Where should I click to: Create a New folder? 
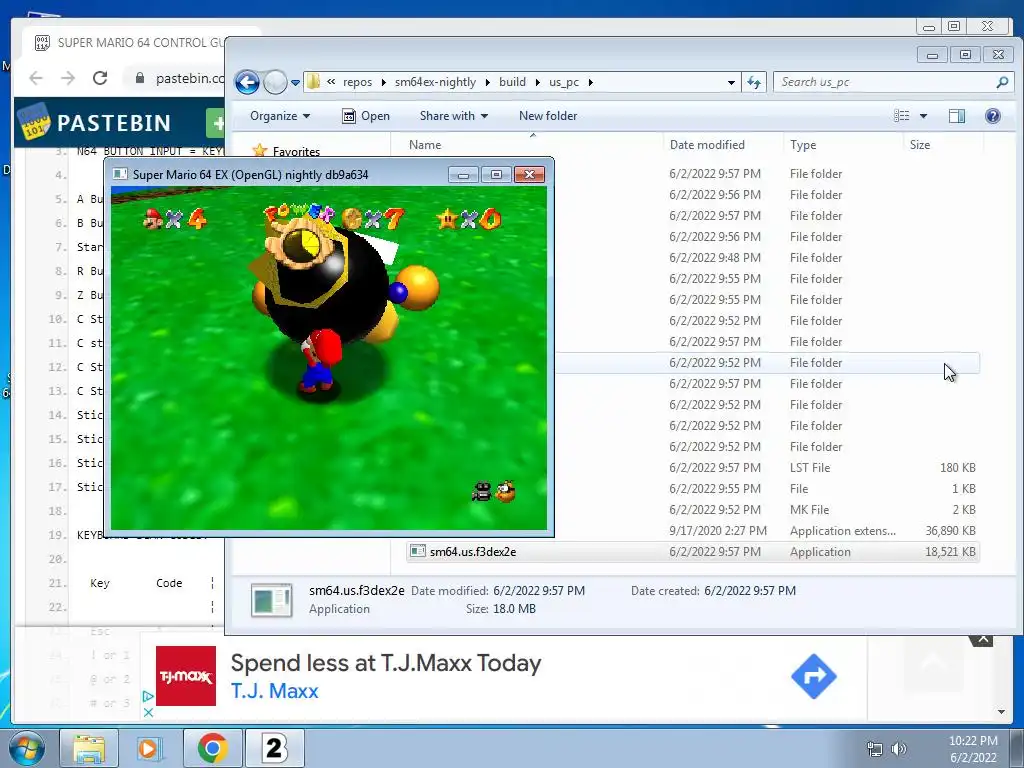(x=548, y=116)
